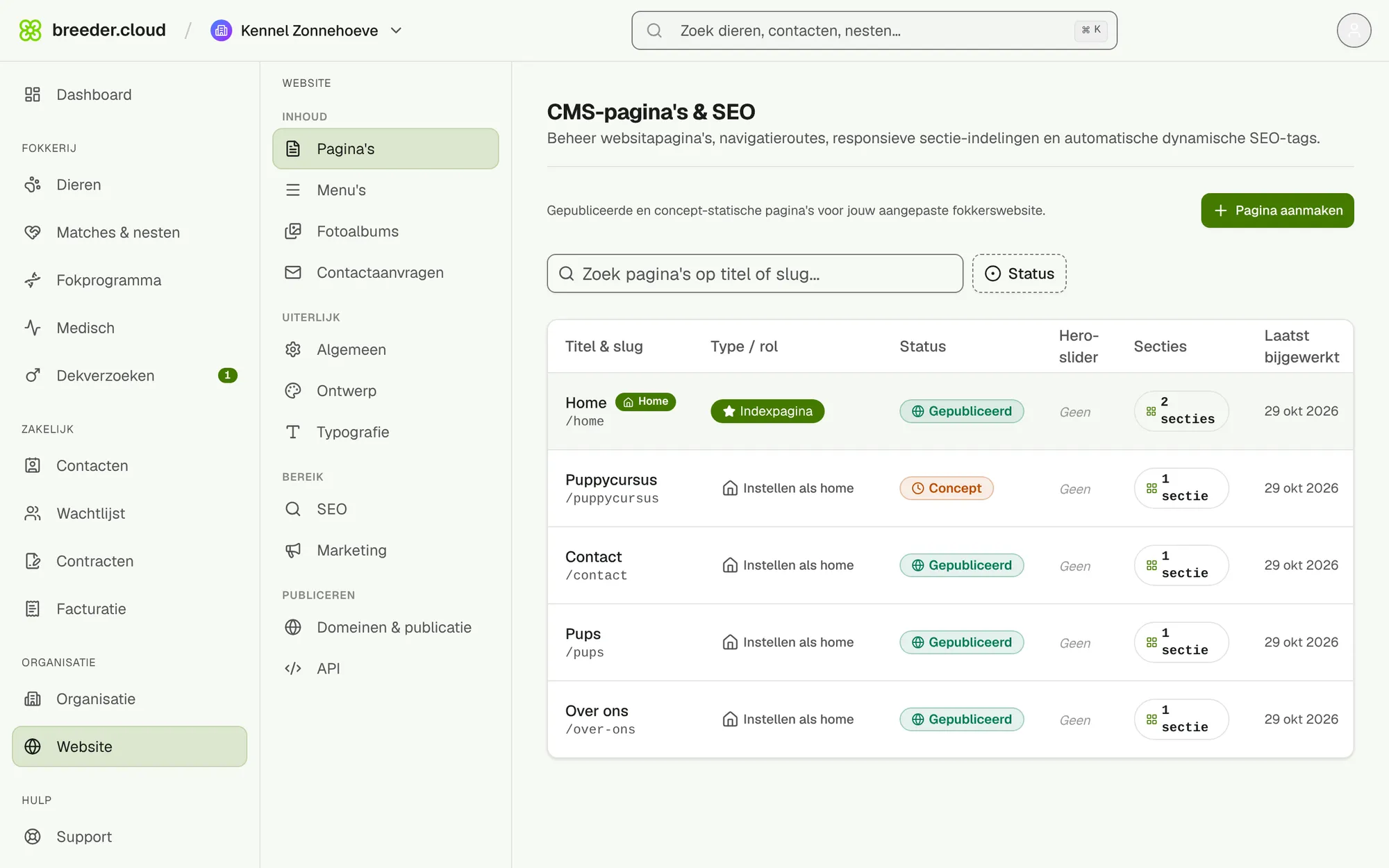Expand the Kennel Zonnehoeve organisation switcher
Screen dimensions: 1389x868
tap(306, 31)
